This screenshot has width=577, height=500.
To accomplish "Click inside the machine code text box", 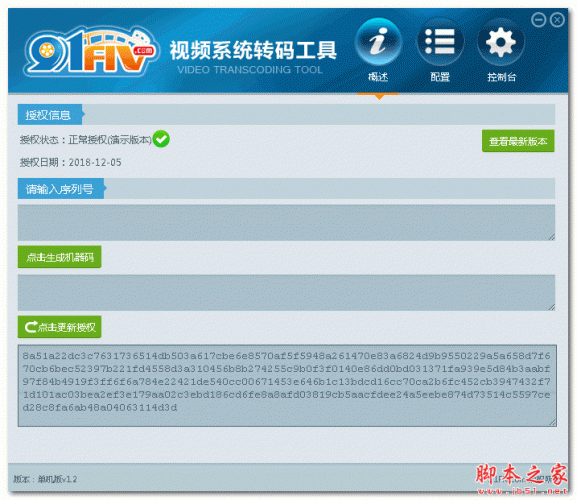I will 286,292.
